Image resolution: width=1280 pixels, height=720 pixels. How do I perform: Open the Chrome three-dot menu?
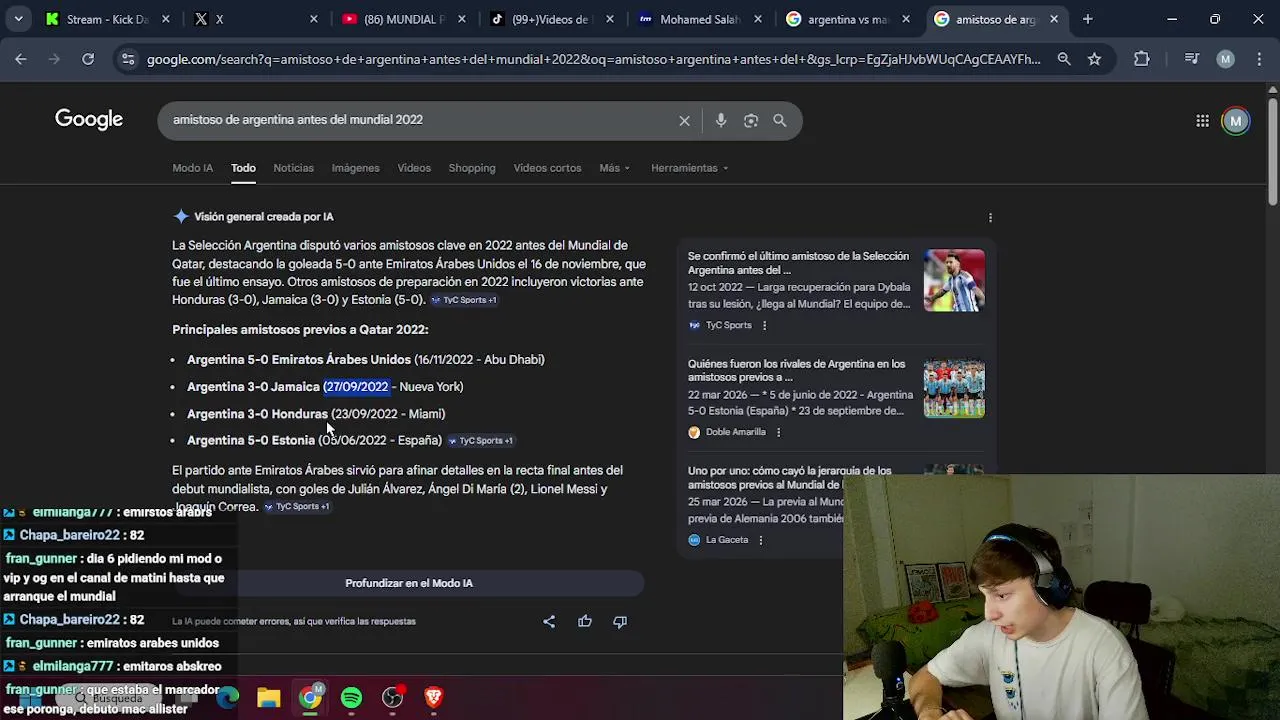(1257, 59)
